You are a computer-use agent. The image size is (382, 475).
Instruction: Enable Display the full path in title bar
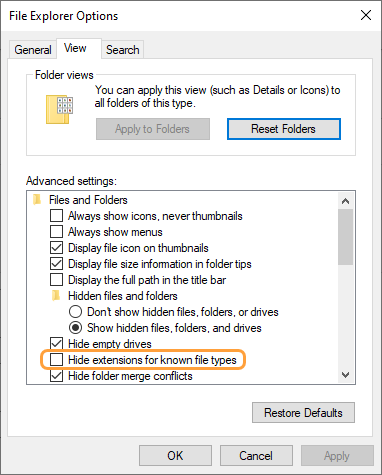pyautogui.click(x=56, y=280)
